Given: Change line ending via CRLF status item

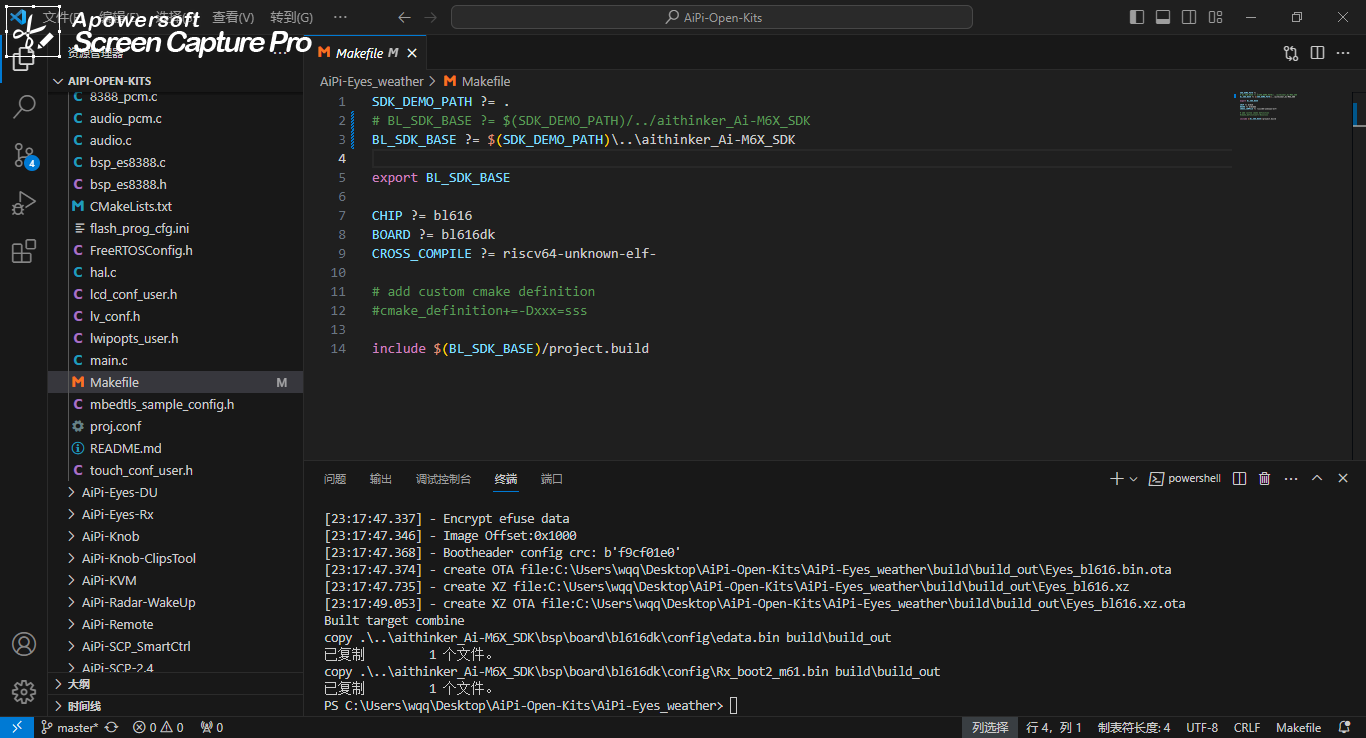Looking at the screenshot, I should 1247,728.
